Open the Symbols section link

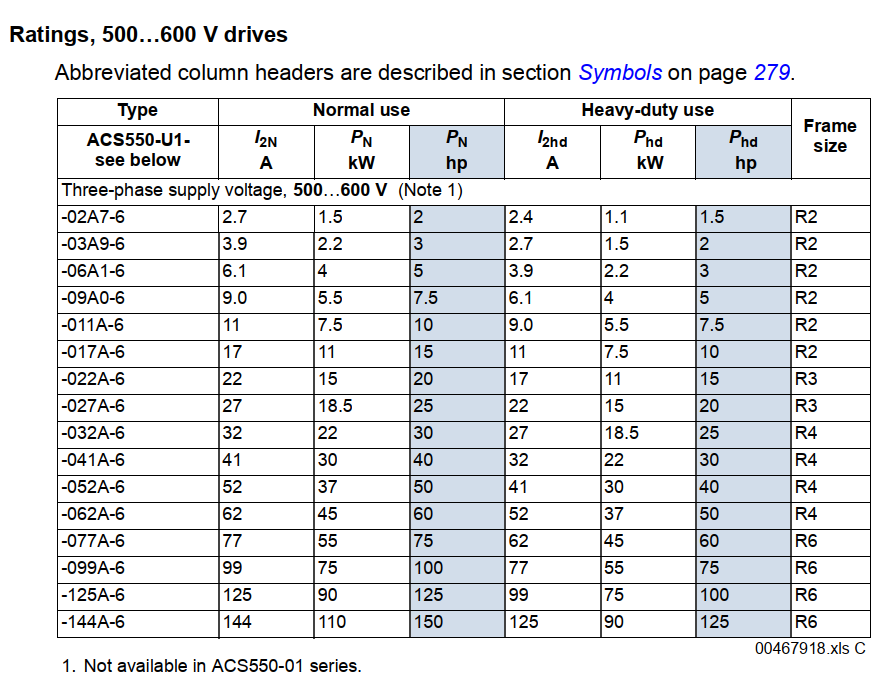(x=620, y=72)
